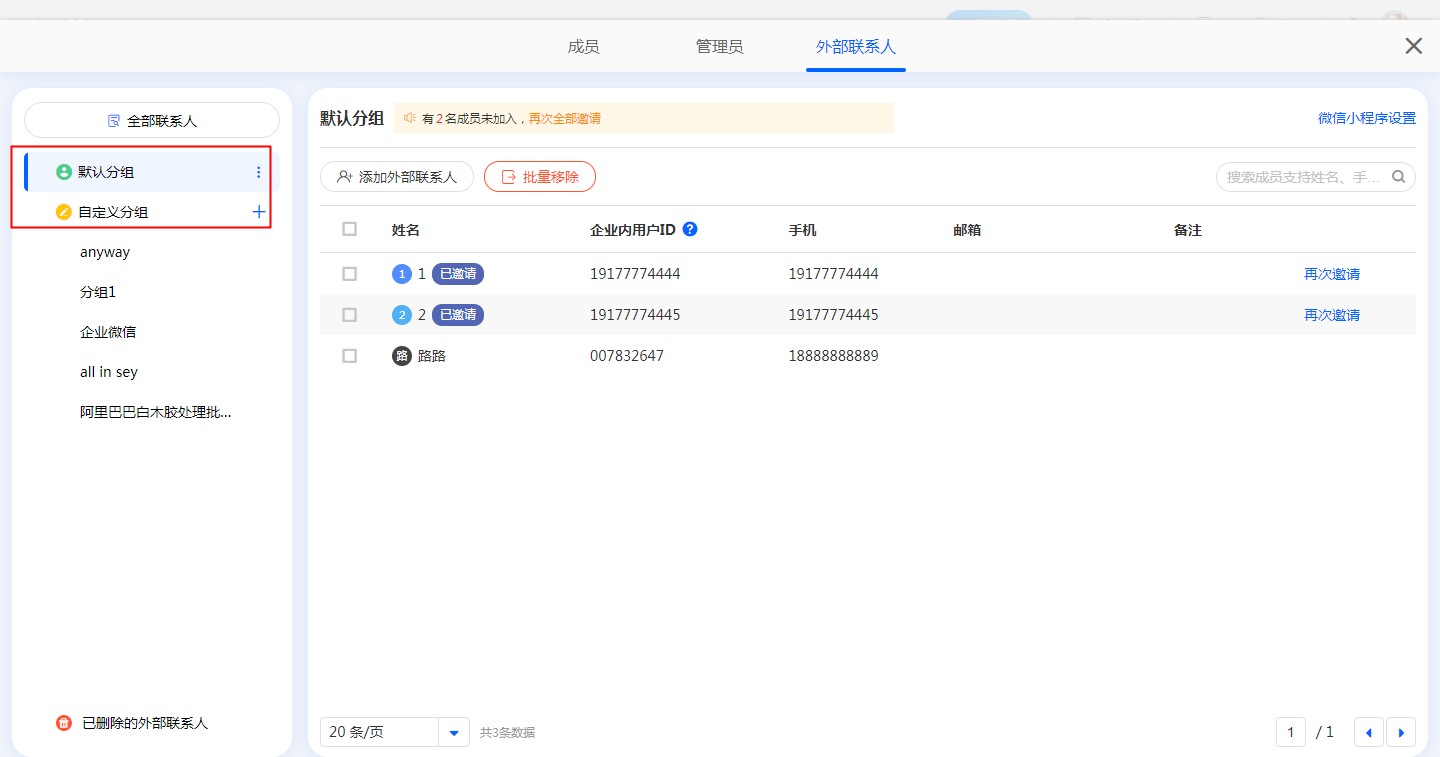Close the dialog with the X icon

pos(1413,46)
